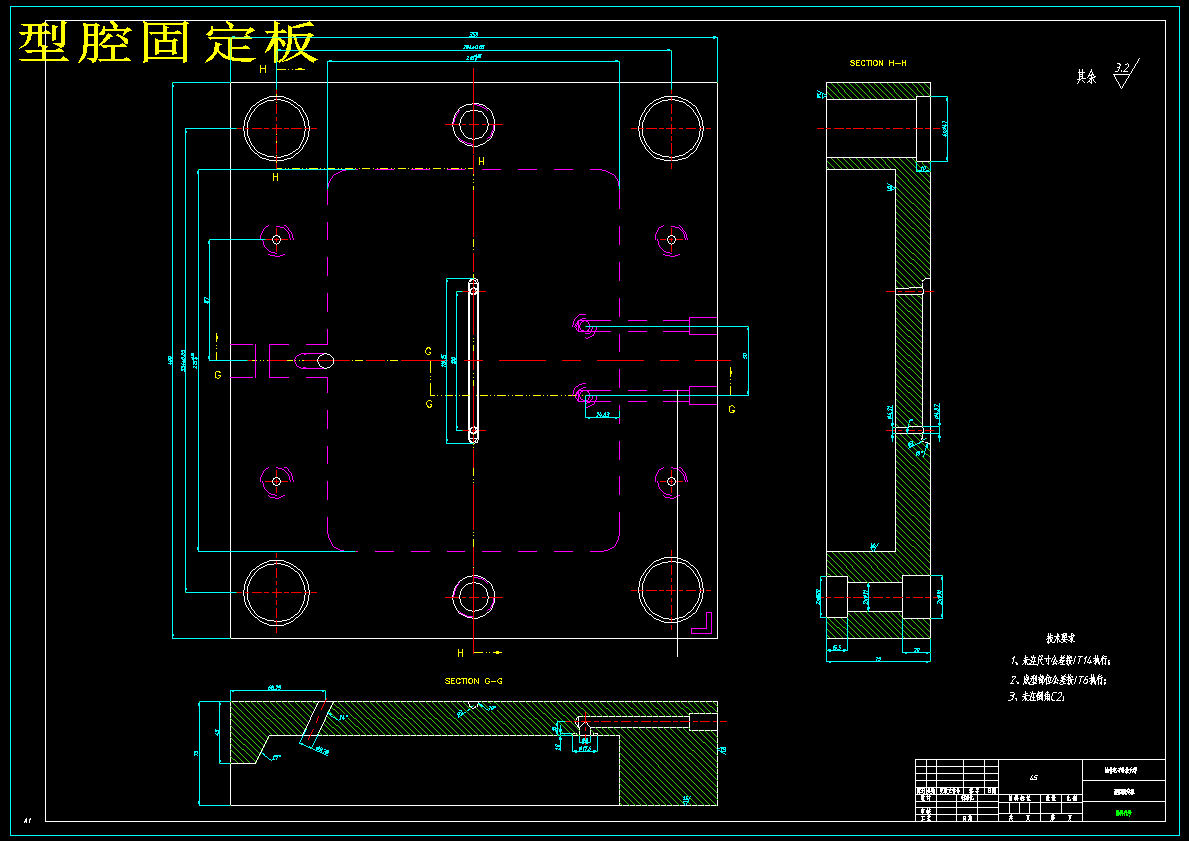Viewport: 1189px width, 841px height.
Task: Click the green text cell in title block
Action: click(x=1123, y=813)
